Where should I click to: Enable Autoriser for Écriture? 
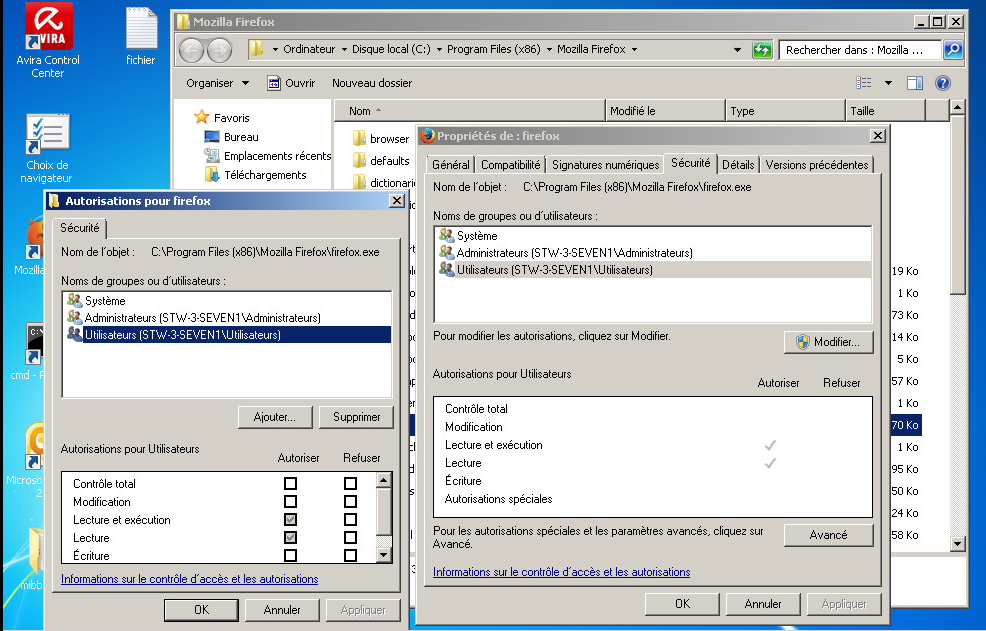pyautogui.click(x=291, y=555)
